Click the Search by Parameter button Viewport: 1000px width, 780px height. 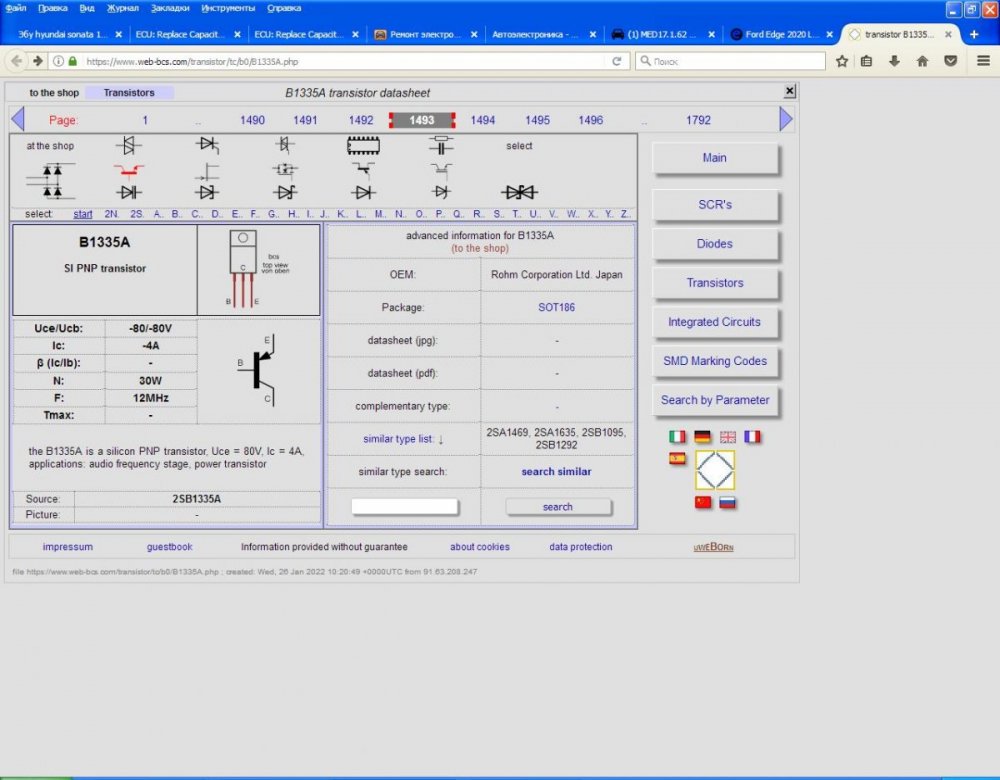(715, 400)
